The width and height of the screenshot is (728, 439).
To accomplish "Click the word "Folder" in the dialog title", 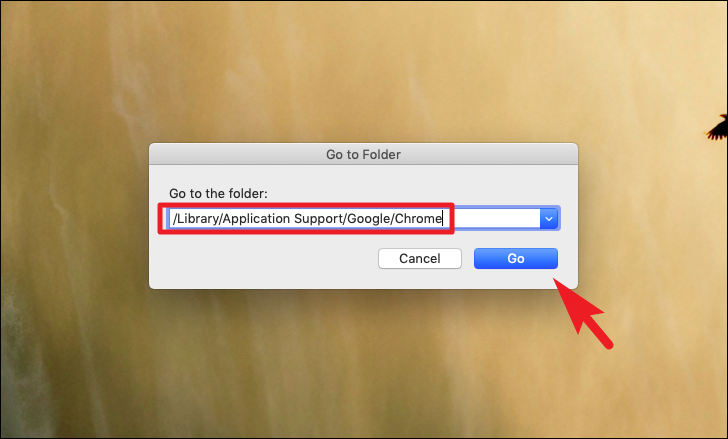I will point(382,154).
